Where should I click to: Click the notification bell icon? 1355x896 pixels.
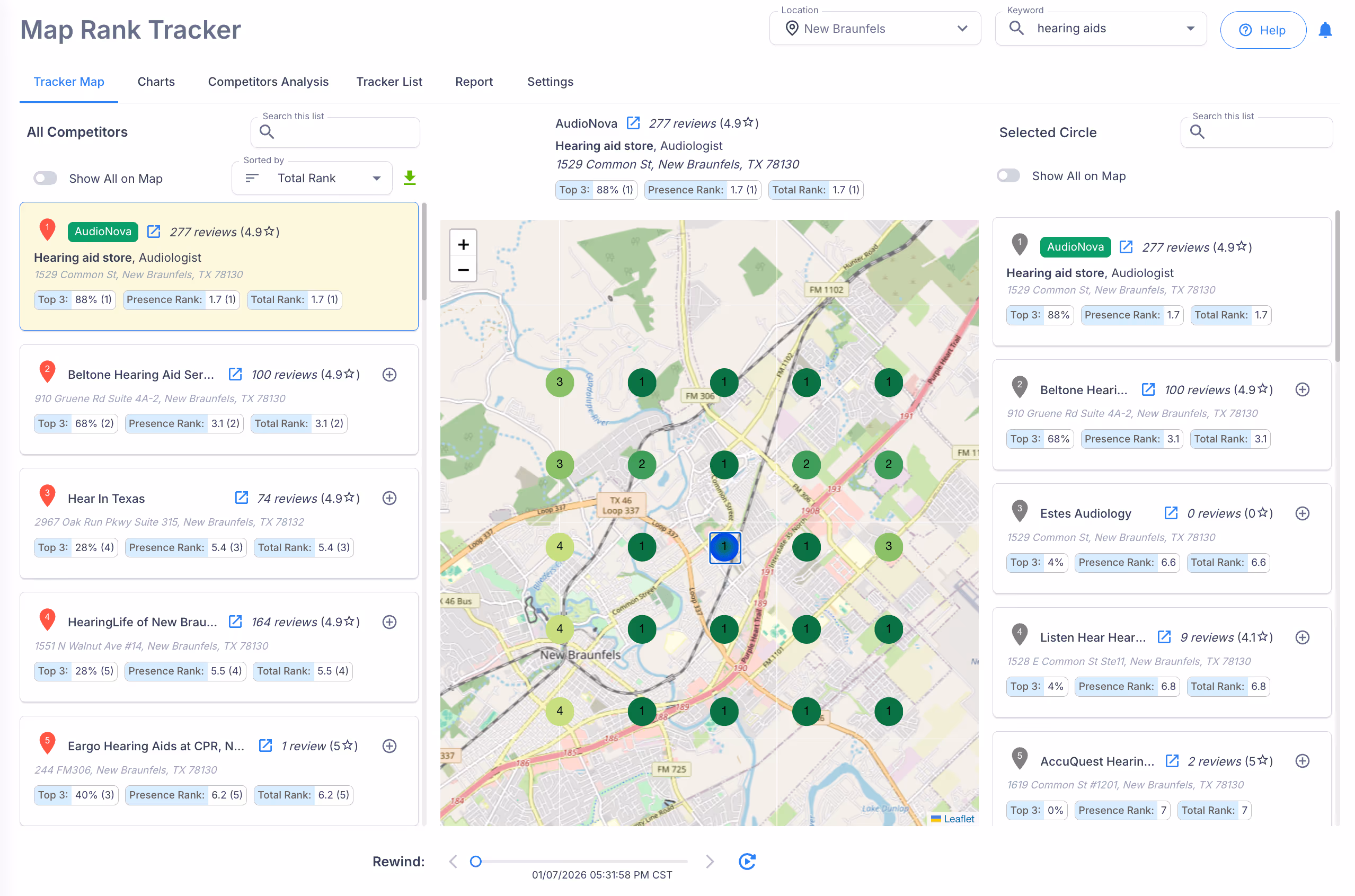click(1326, 30)
